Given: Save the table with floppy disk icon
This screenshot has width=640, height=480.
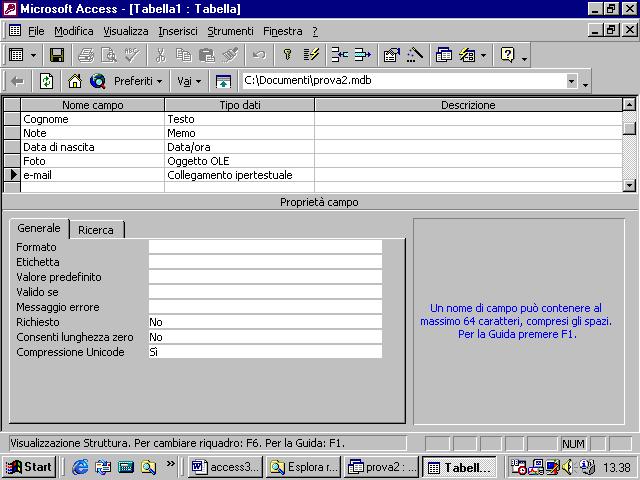Looking at the screenshot, I should (x=57, y=55).
